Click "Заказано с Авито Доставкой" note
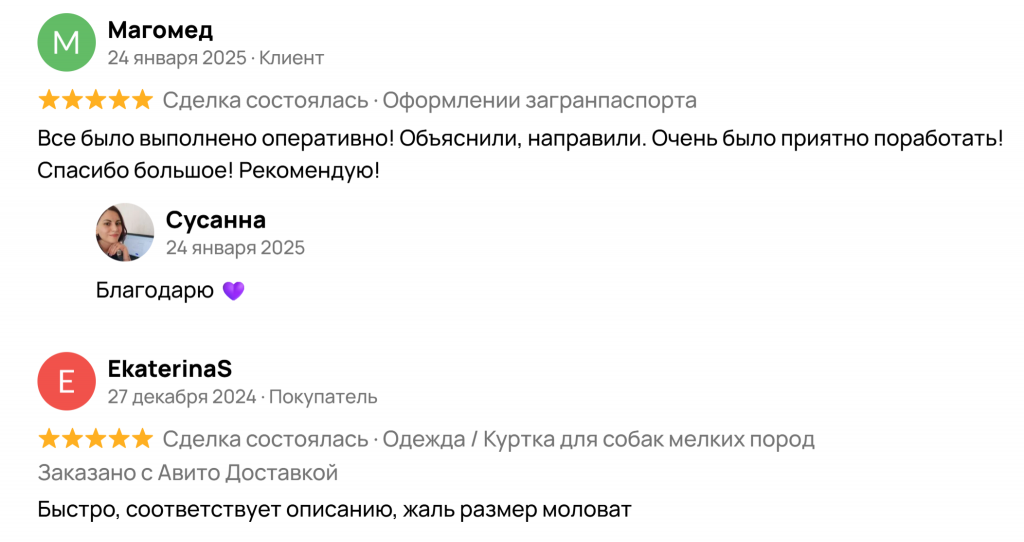1024x542 pixels. pos(188,473)
